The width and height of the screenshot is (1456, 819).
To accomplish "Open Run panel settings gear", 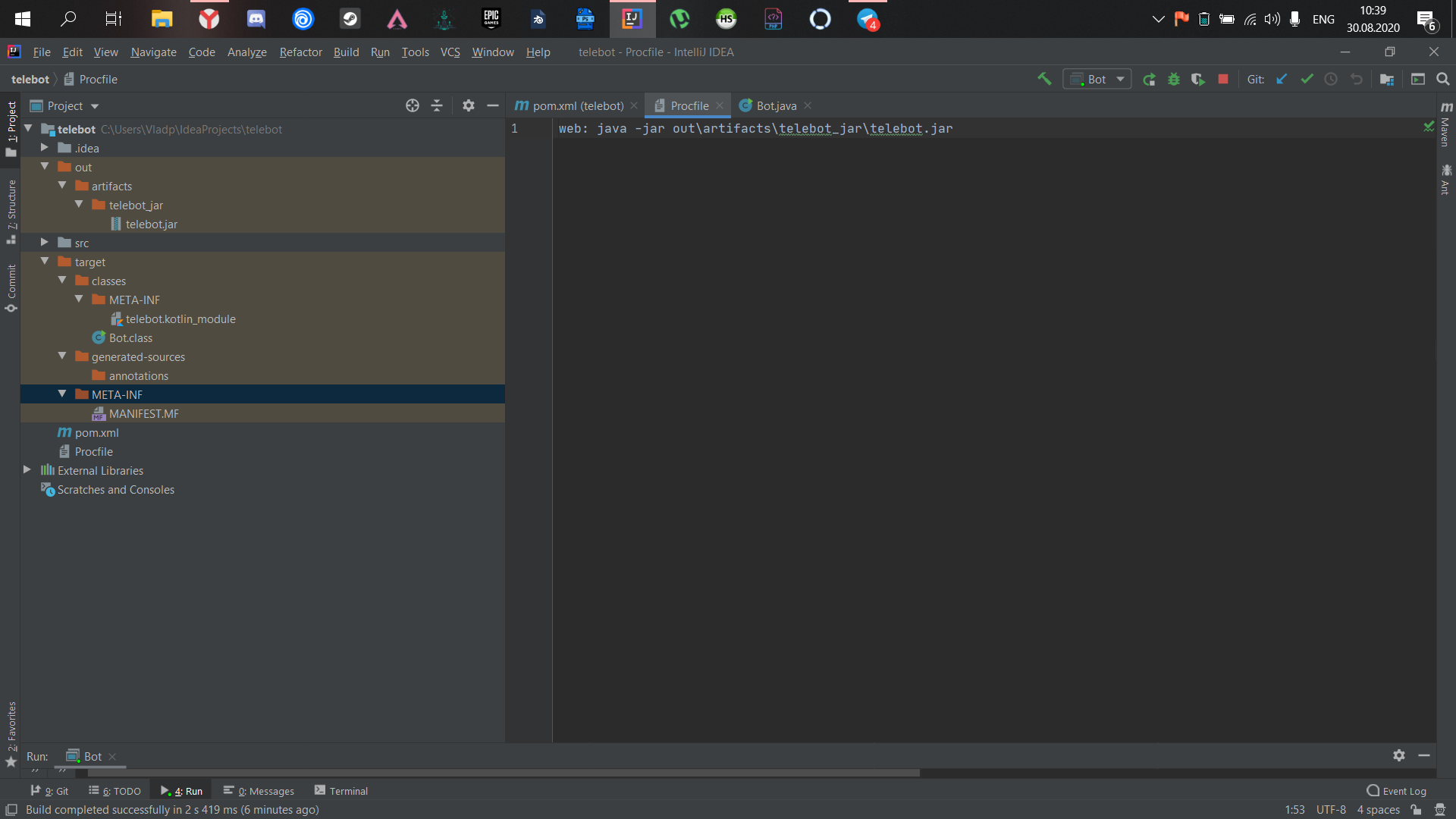I will pos(1399,755).
